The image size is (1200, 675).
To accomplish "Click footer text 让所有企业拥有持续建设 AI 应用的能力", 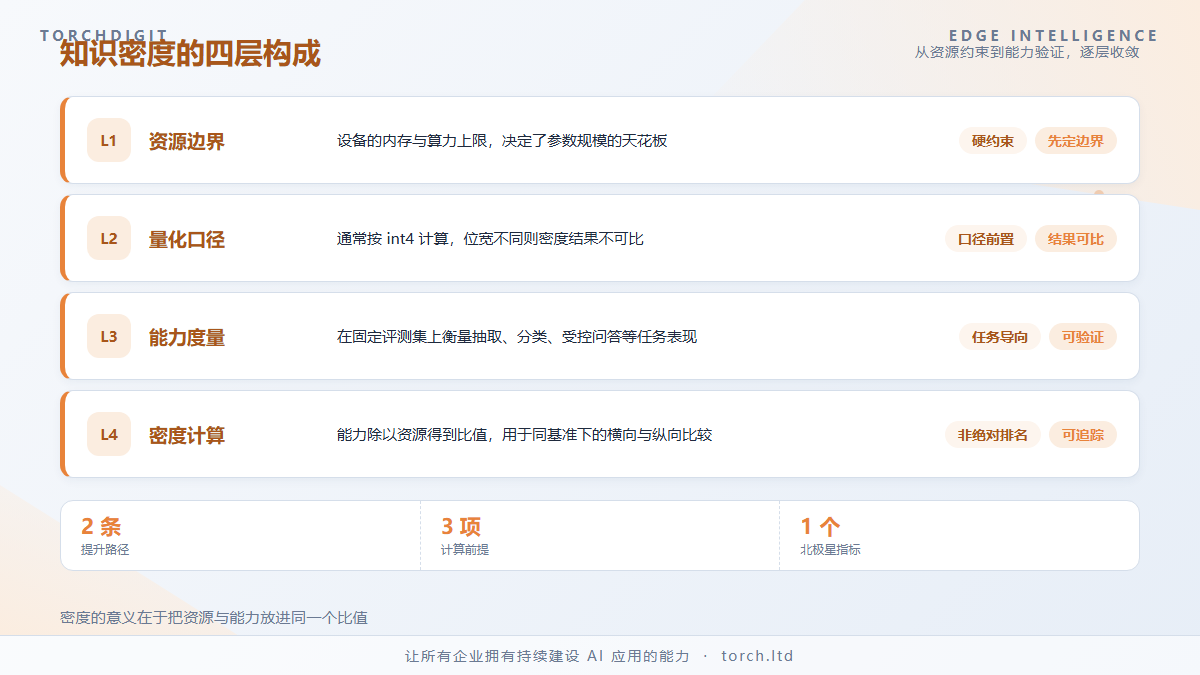I will coord(547,656).
